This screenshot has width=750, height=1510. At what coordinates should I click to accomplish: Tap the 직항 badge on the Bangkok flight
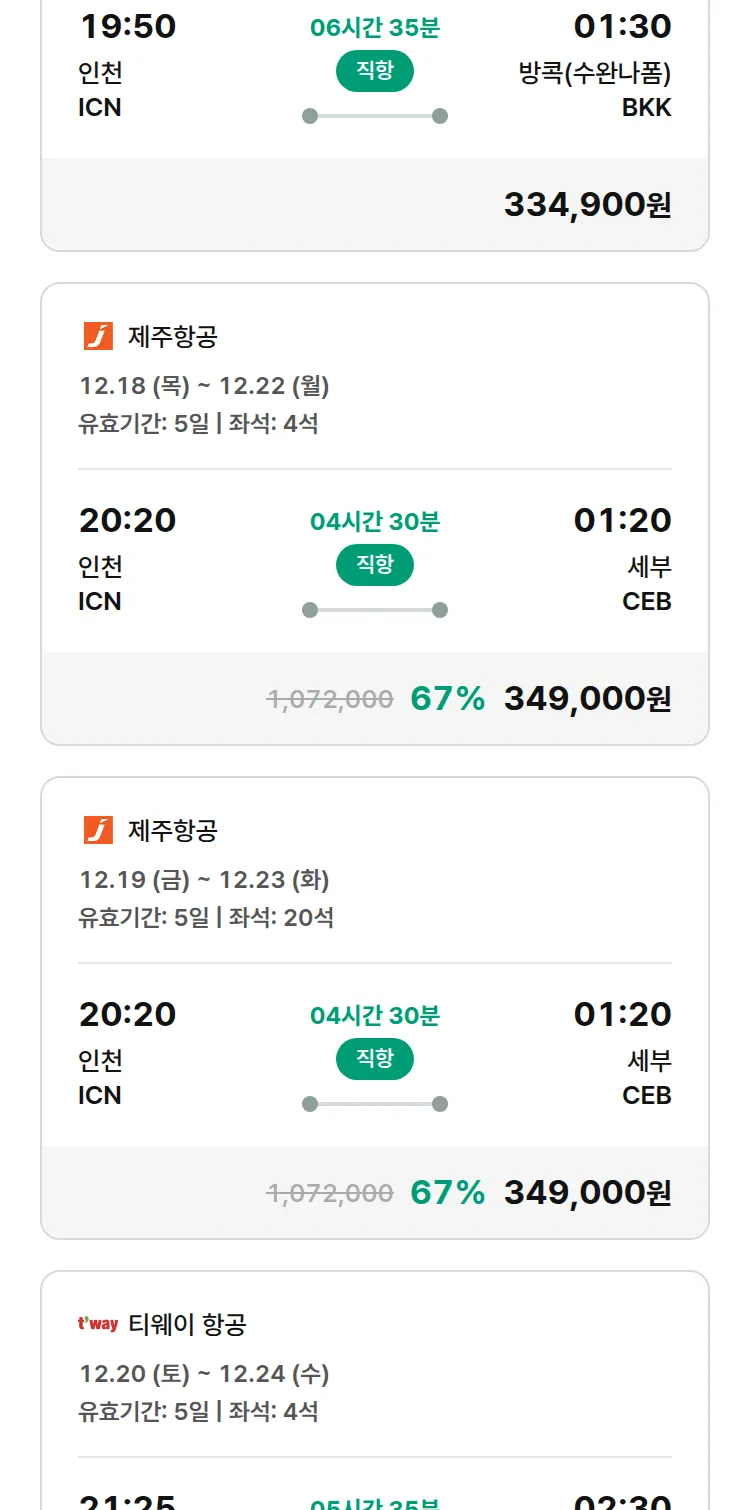pyautogui.click(x=375, y=71)
